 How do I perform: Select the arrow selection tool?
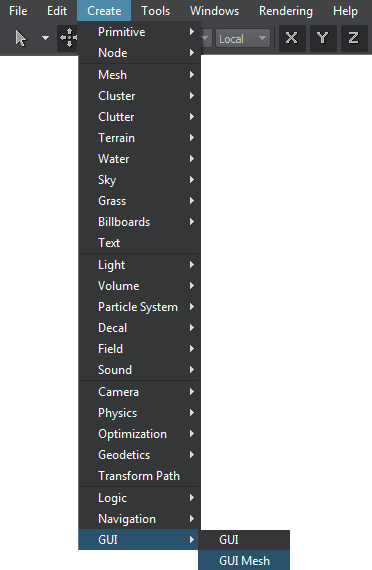tap(21, 38)
